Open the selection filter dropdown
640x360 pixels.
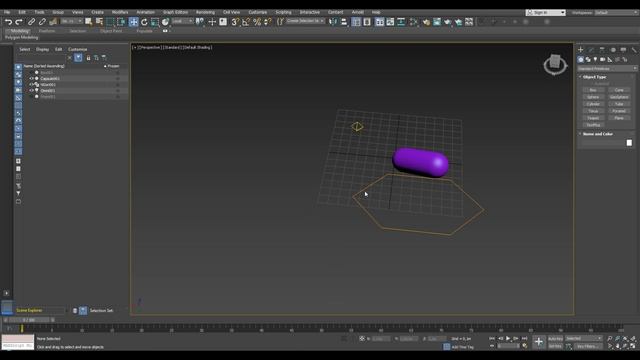click(71, 21)
